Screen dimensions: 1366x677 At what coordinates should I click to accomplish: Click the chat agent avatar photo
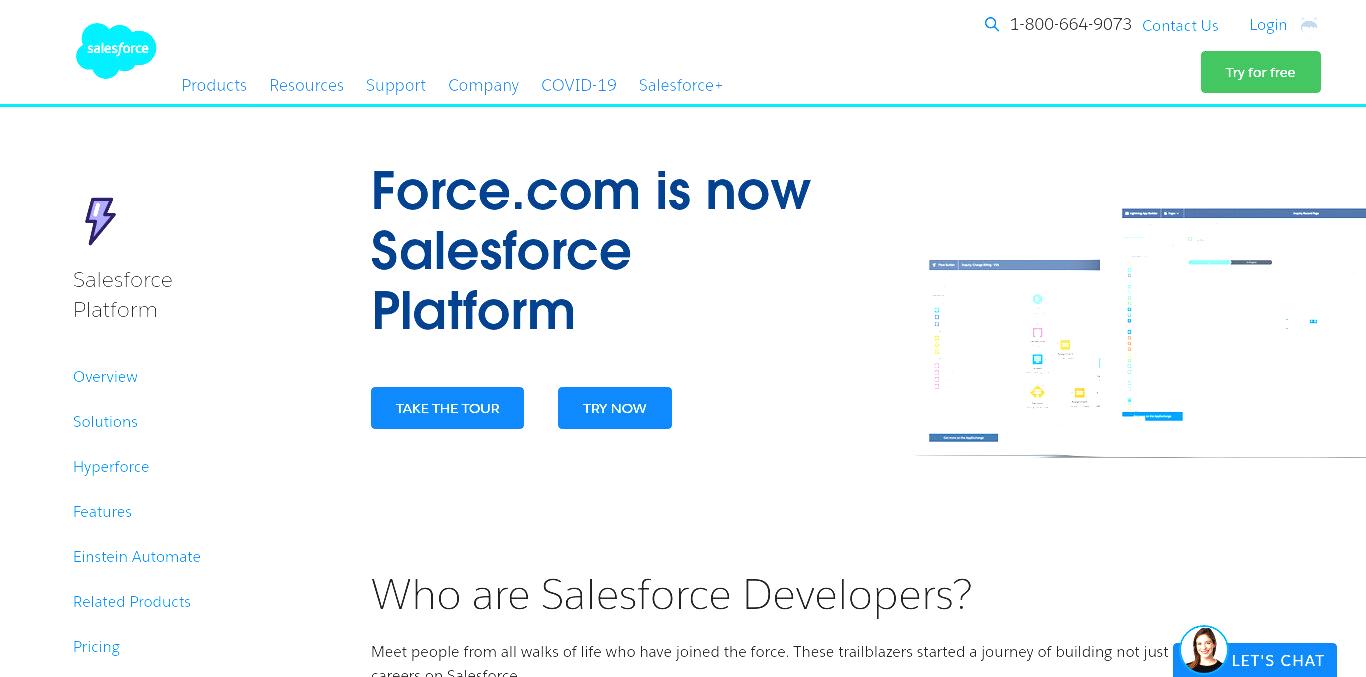coord(1203,650)
